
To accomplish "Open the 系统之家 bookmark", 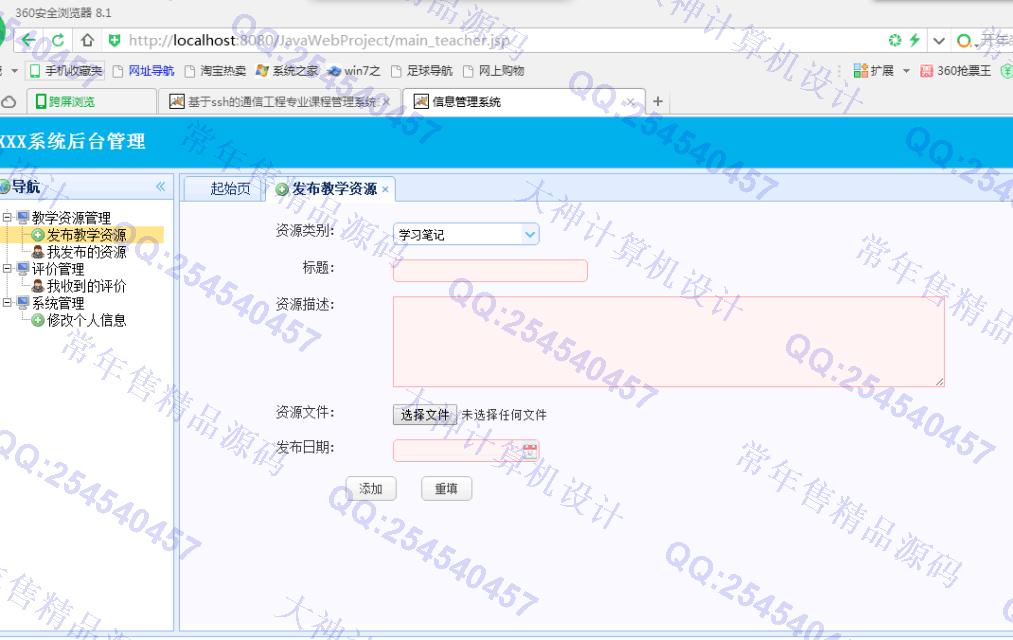I will click(287, 70).
